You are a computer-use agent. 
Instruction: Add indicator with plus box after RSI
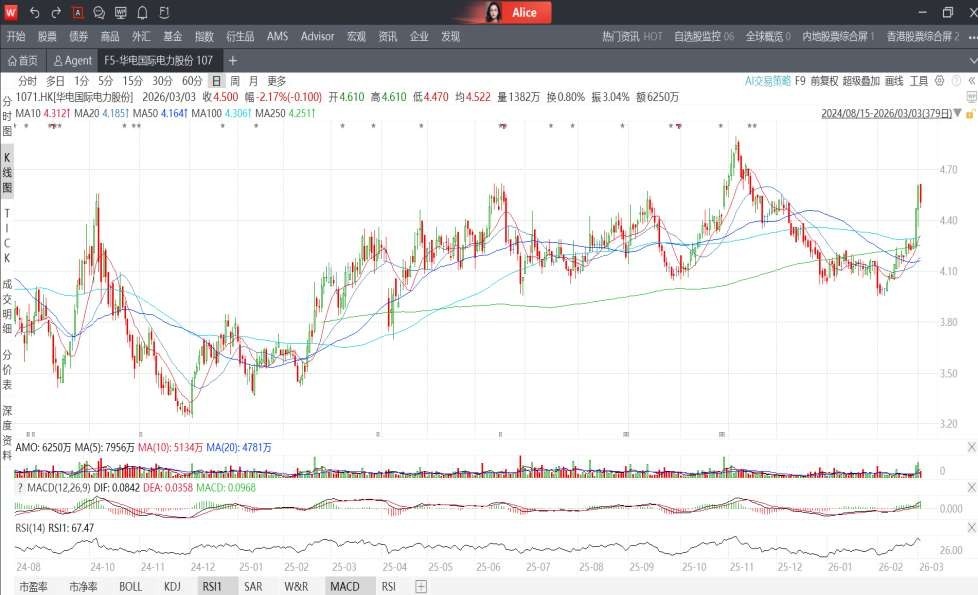click(421, 587)
